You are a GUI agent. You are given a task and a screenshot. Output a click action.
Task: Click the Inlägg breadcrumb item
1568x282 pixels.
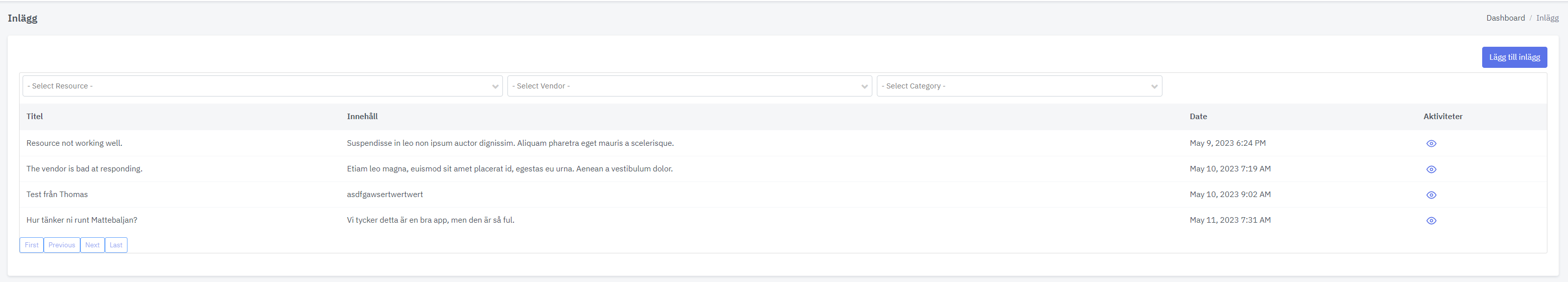point(1547,18)
